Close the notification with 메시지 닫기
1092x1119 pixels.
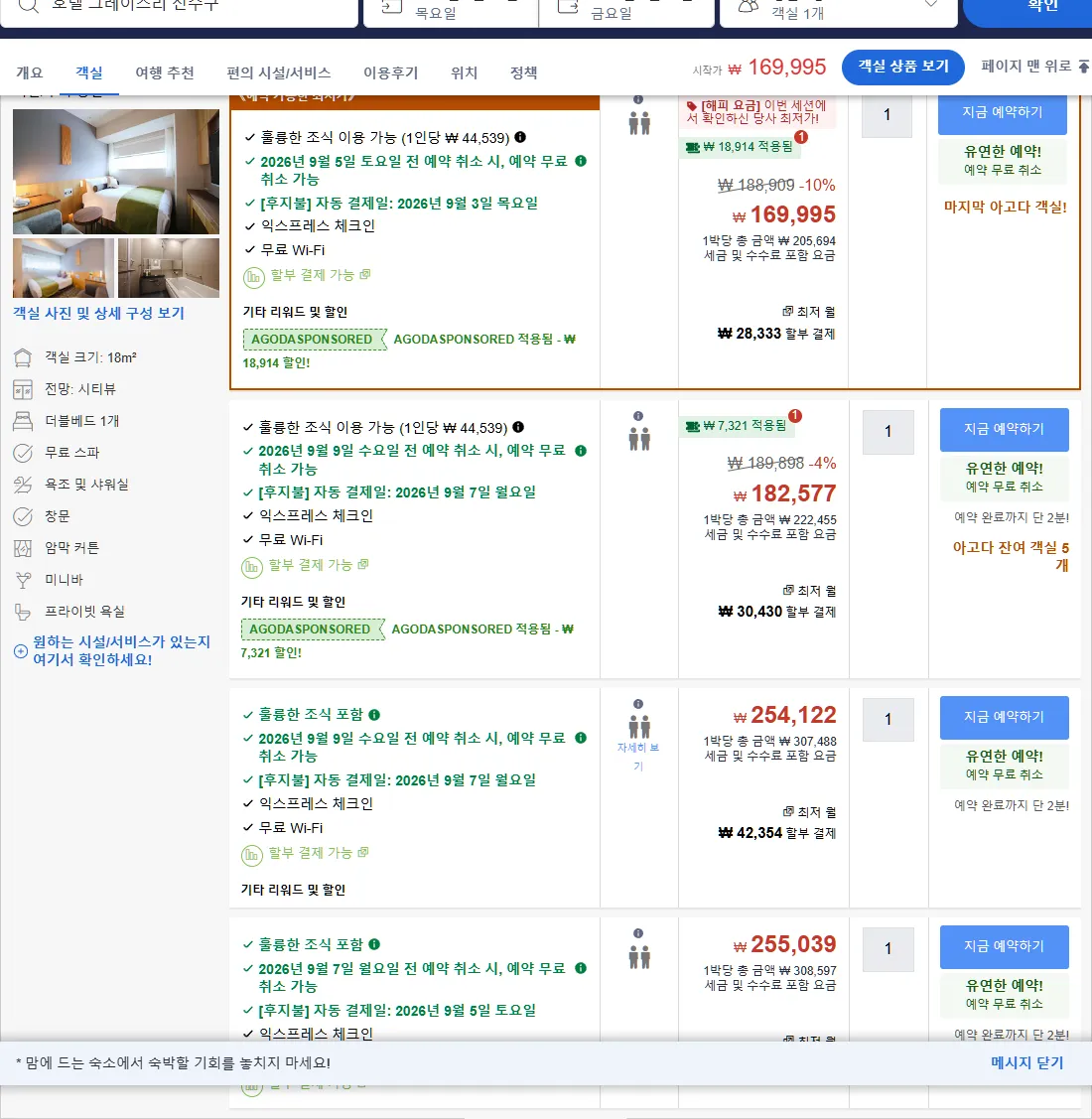point(1027,1062)
